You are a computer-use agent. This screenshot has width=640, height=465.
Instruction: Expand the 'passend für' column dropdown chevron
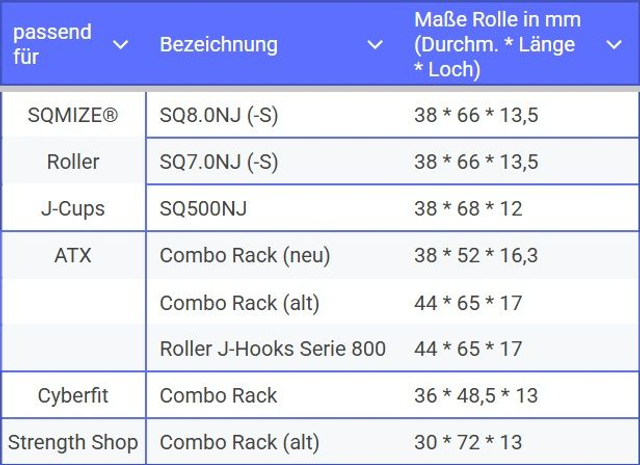point(121,45)
